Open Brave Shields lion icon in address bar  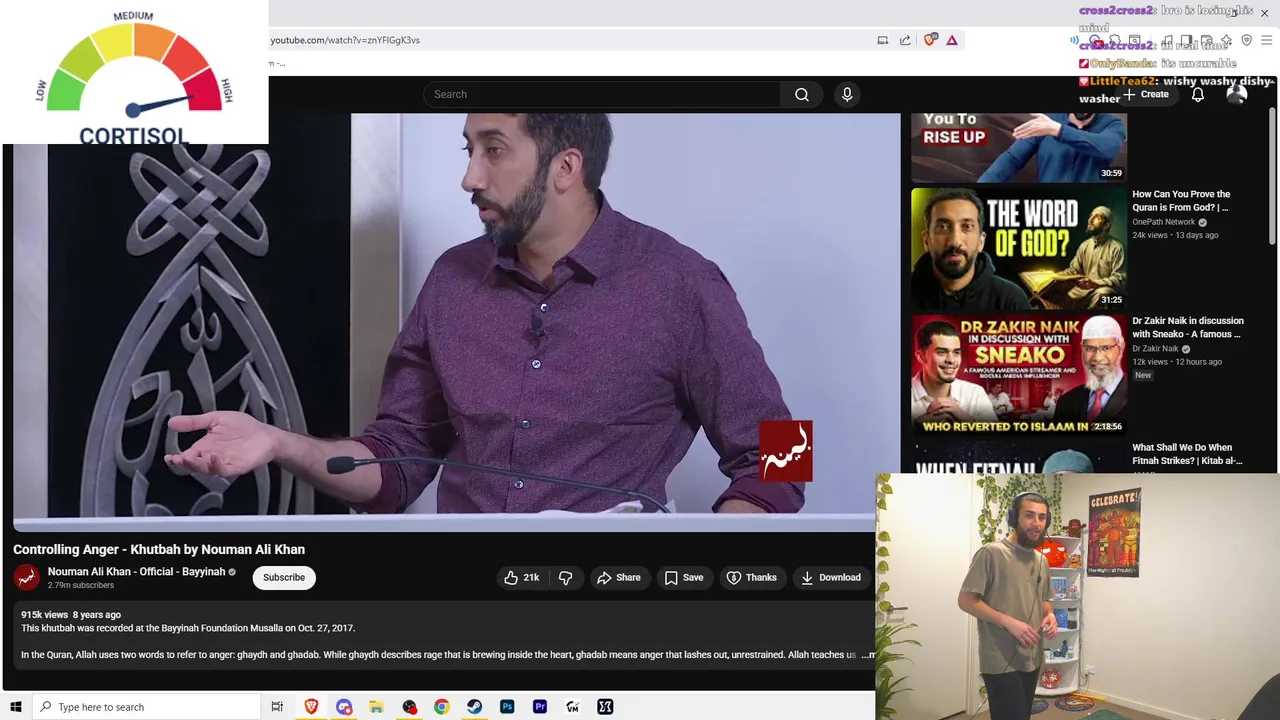click(x=931, y=40)
